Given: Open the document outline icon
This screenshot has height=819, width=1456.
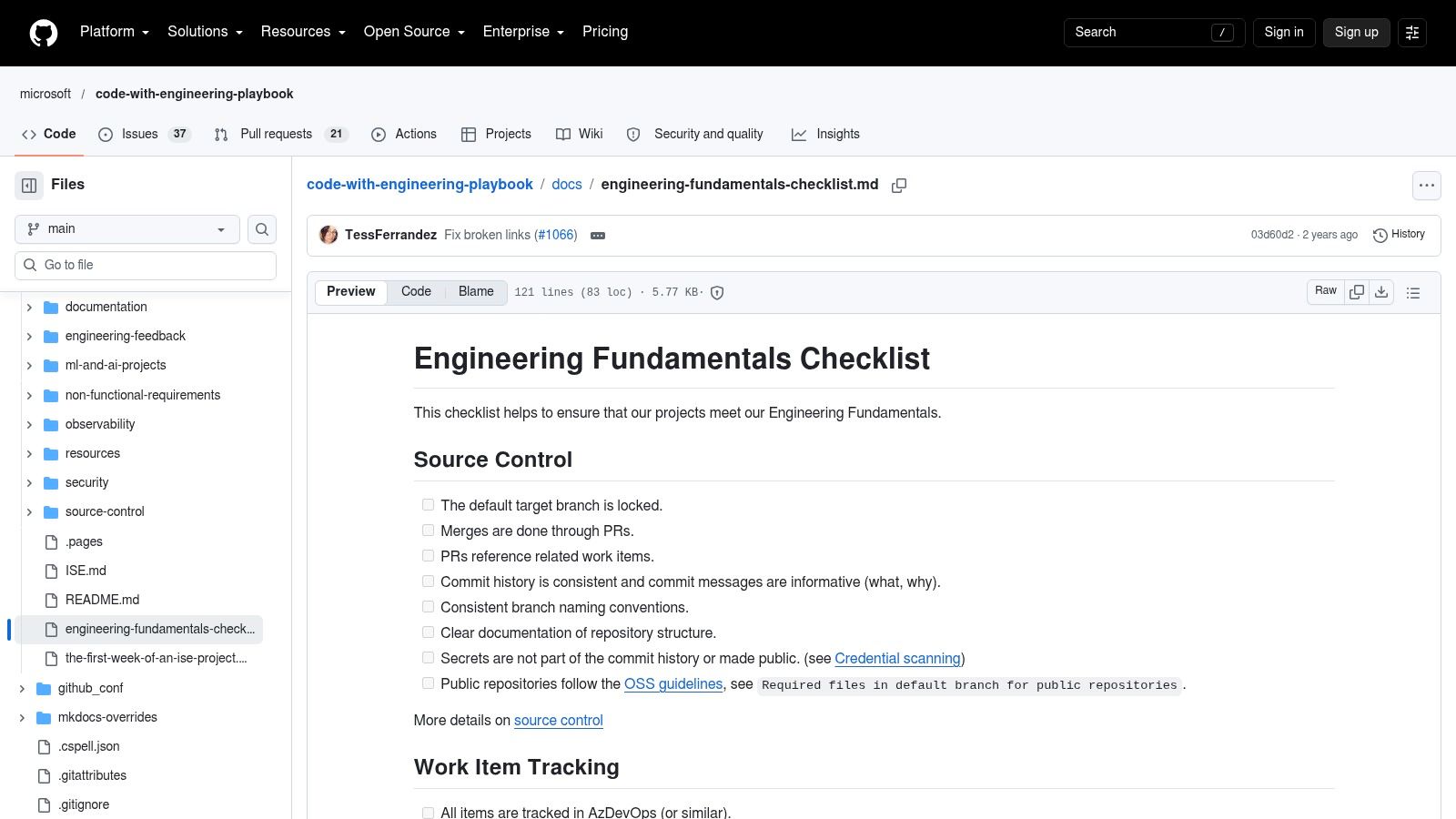Looking at the screenshot, I should (x=1413, y=293).
